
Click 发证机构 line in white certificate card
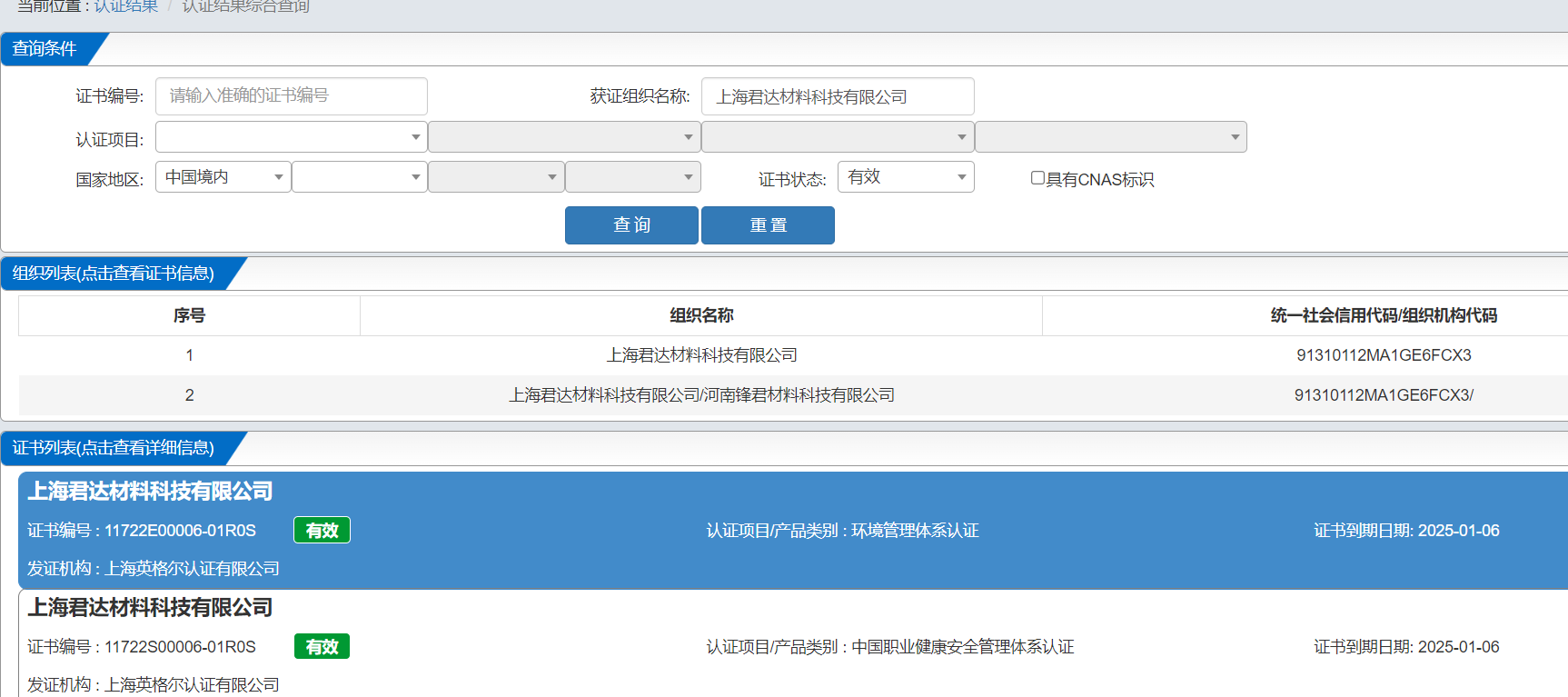click(x=154, y=685)
